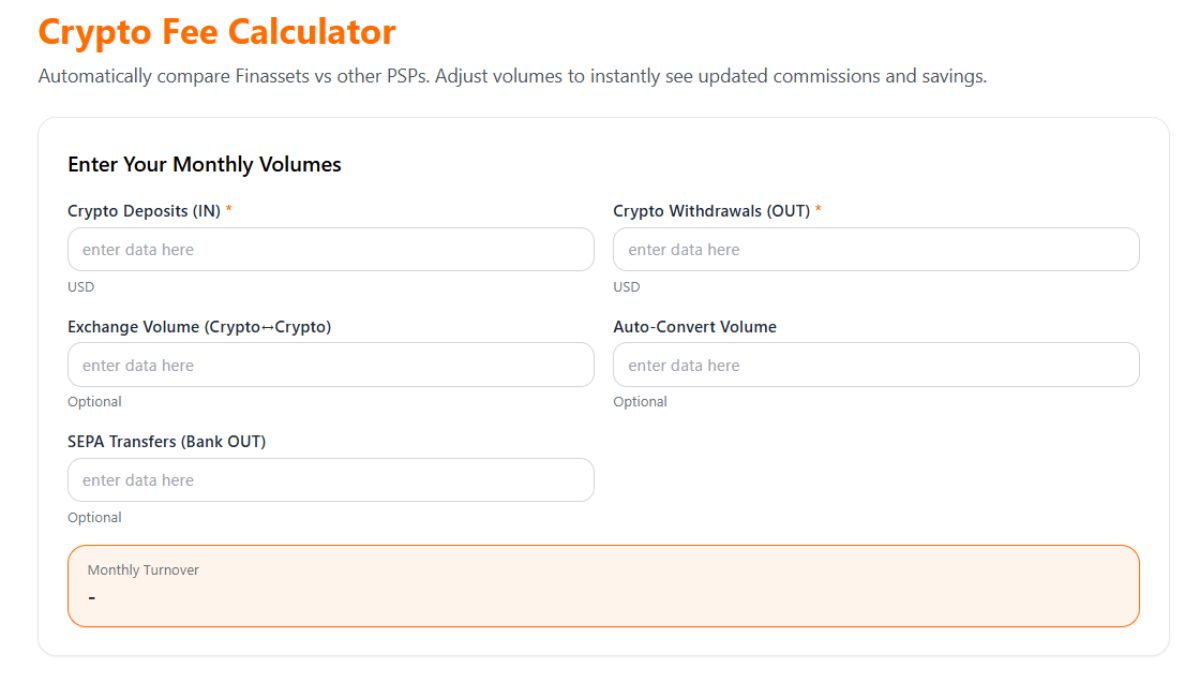Select the Exchange Volume (Crypto↔Crypto) input field
This screenshot has width=1200, height=675.
pyautogui.click(x=330, y=364)
